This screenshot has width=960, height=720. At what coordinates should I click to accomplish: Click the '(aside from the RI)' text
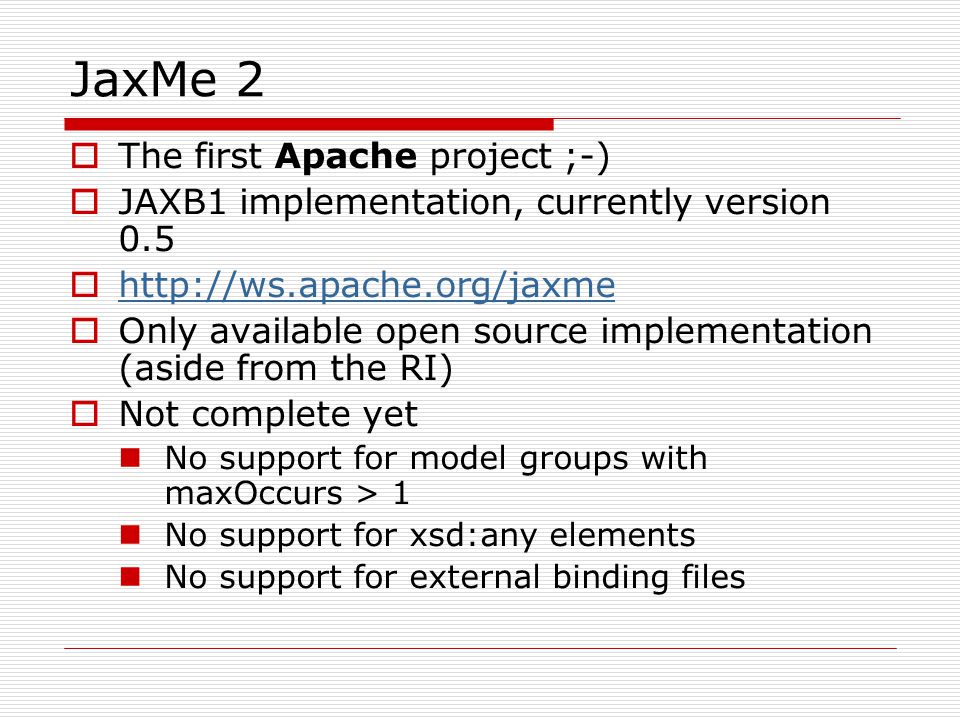click(x=286, y=369)
